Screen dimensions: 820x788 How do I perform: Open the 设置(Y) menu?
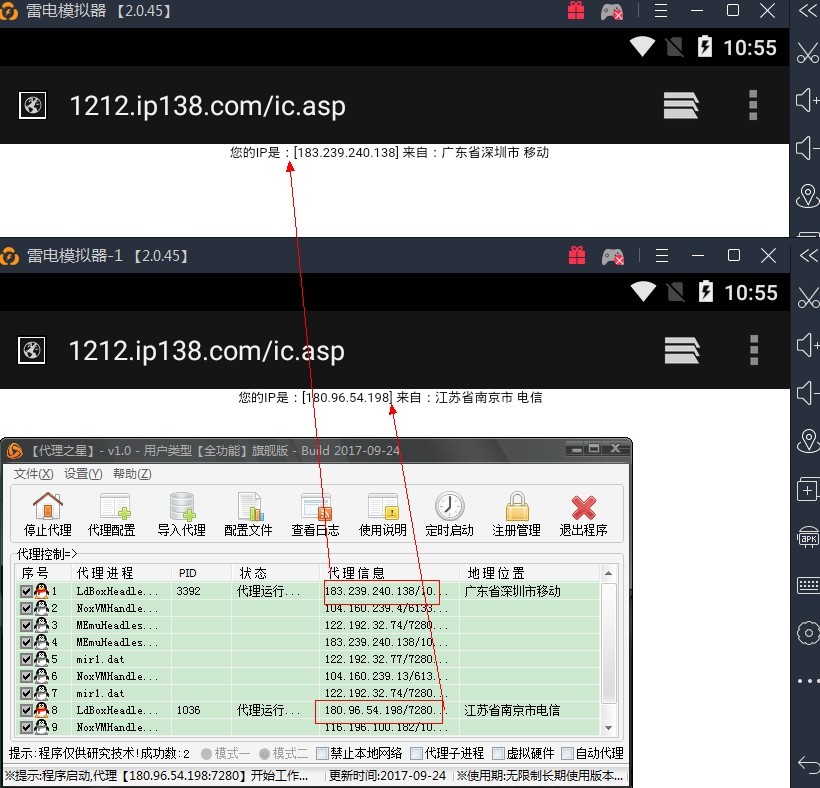pos(83,474)
